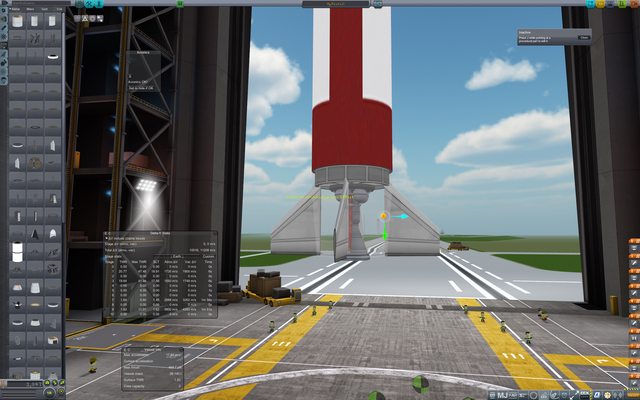The image size is (640, 400).
Task: Open the MechJeb MJ toolbar button
Action: point(500,395)
